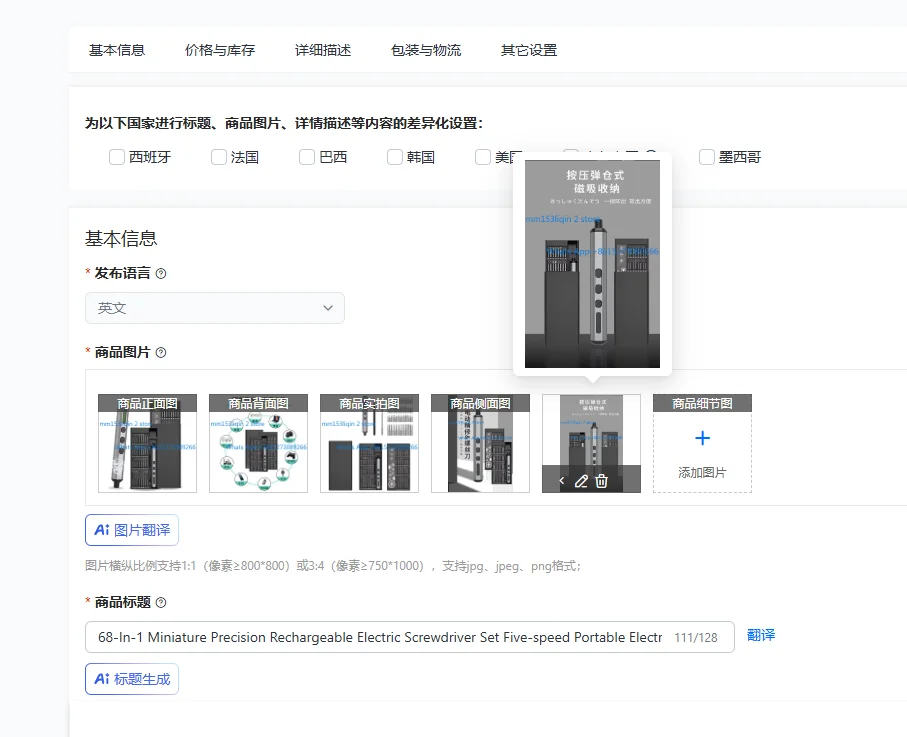Open the 其它设置 tab
Image resolution: width=907 pixels, height=737 pixels.
(529, 50)
